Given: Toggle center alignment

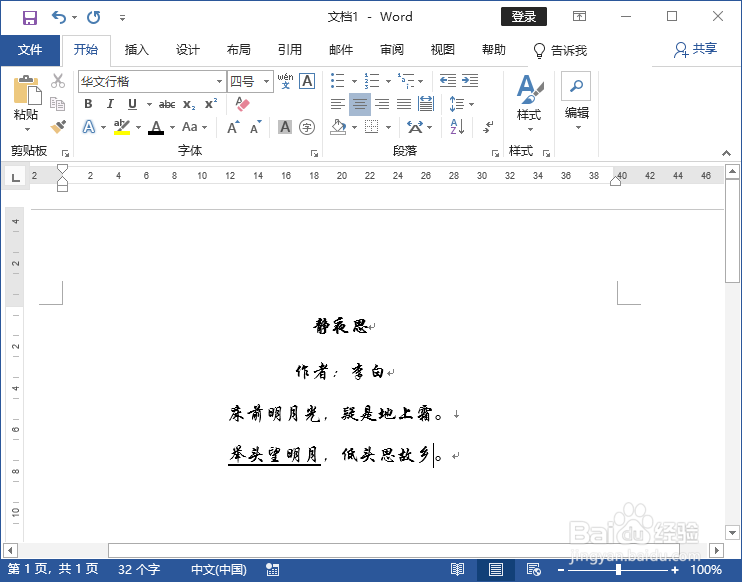Looking at the screenshot, I should pos(360,104).
